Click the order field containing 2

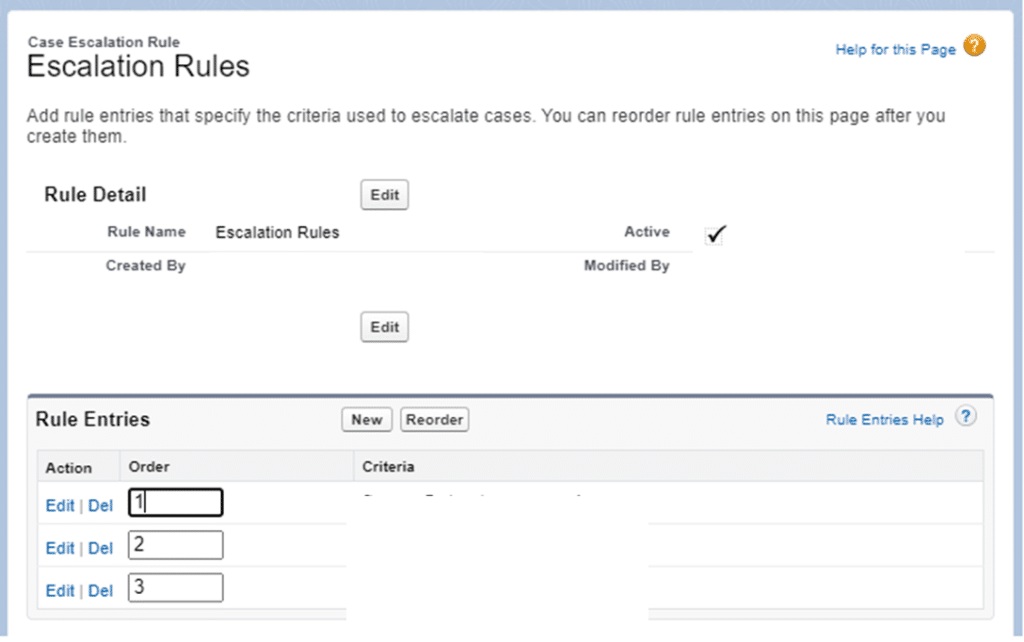(x=176, y=545)
